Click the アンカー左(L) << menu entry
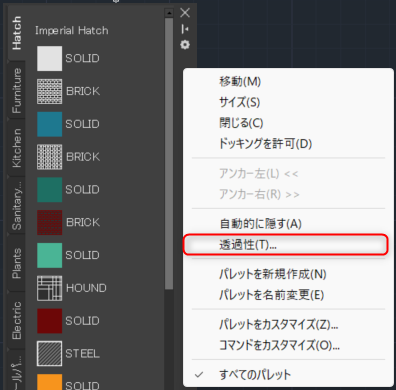 tap(288, 173)
